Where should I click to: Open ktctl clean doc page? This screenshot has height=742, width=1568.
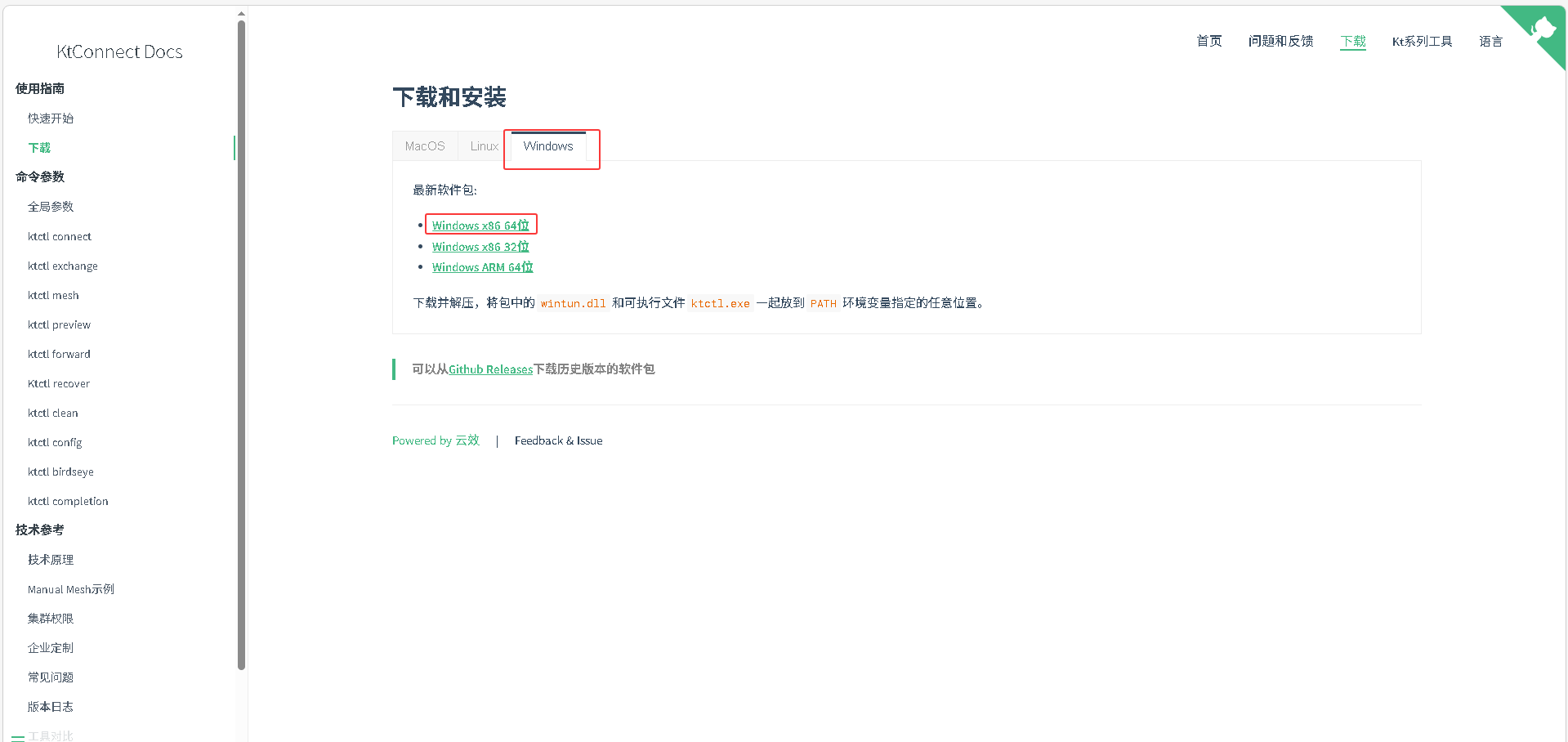coord(53,413)
